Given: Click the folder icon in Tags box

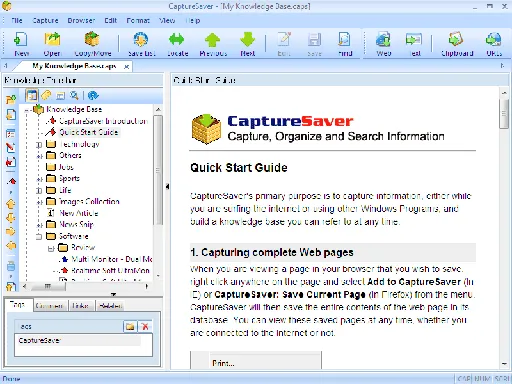Looking at the screenshot, I should [x=130, y=326].
